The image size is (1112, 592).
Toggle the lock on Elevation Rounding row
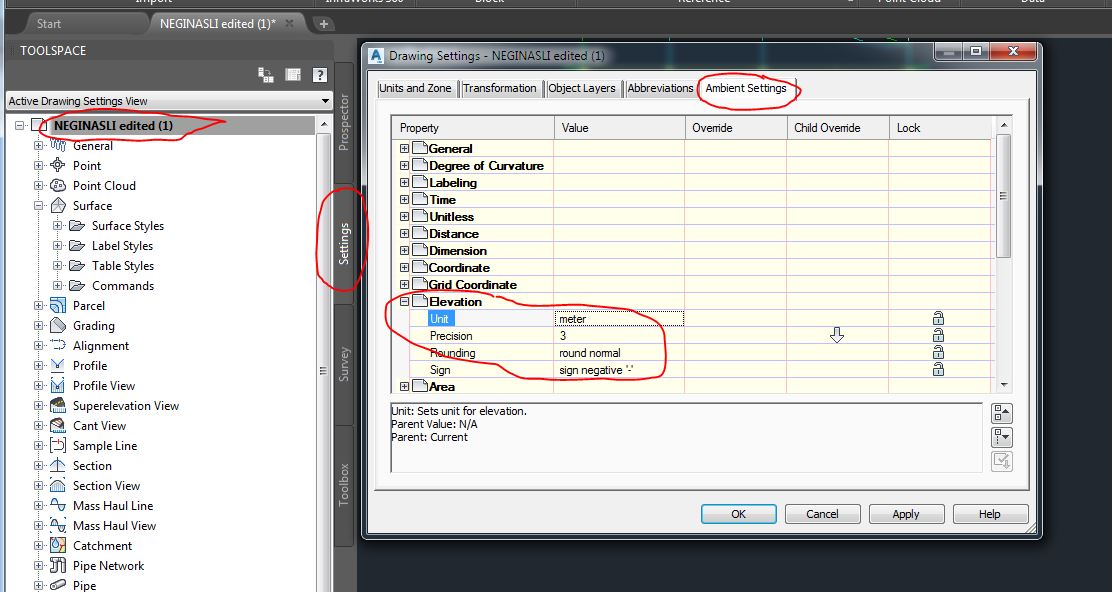click(x=938, y=352)
